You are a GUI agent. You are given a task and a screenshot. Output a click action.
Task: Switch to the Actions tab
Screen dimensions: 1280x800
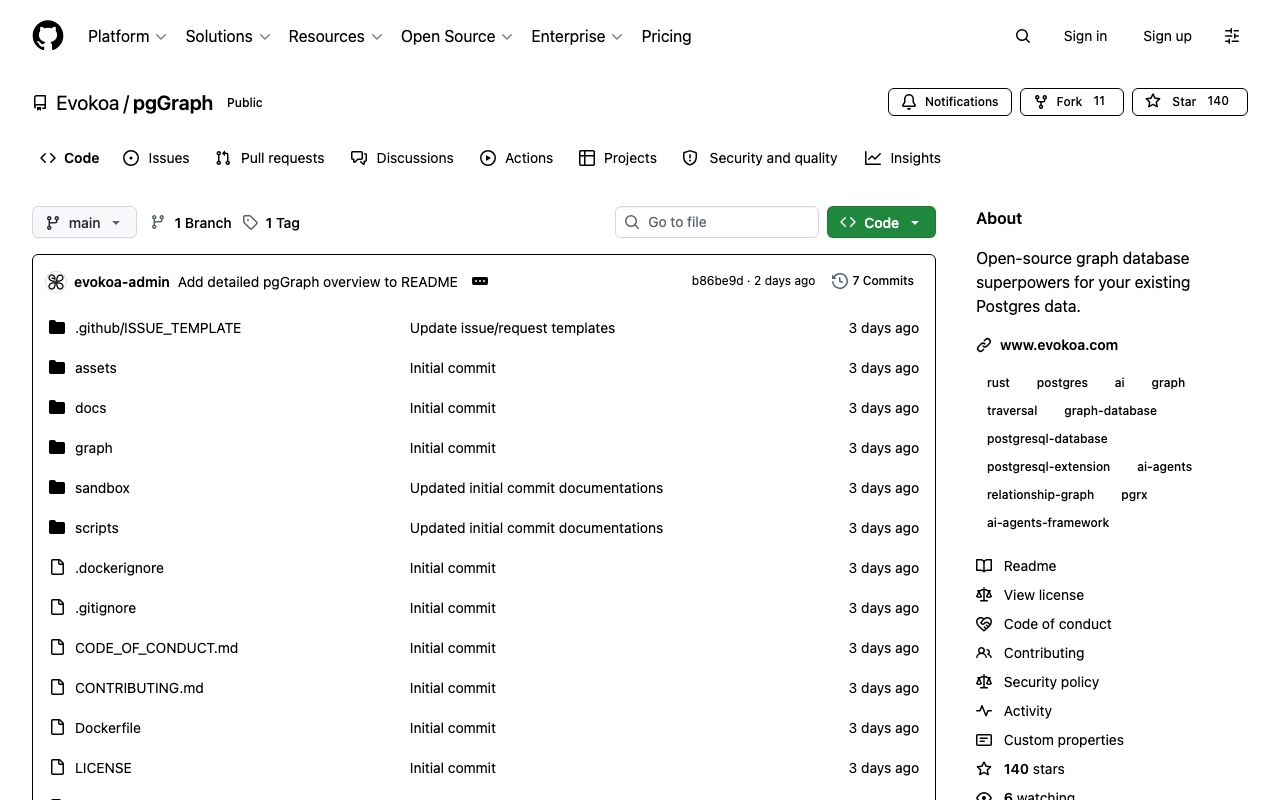(516, 158)
